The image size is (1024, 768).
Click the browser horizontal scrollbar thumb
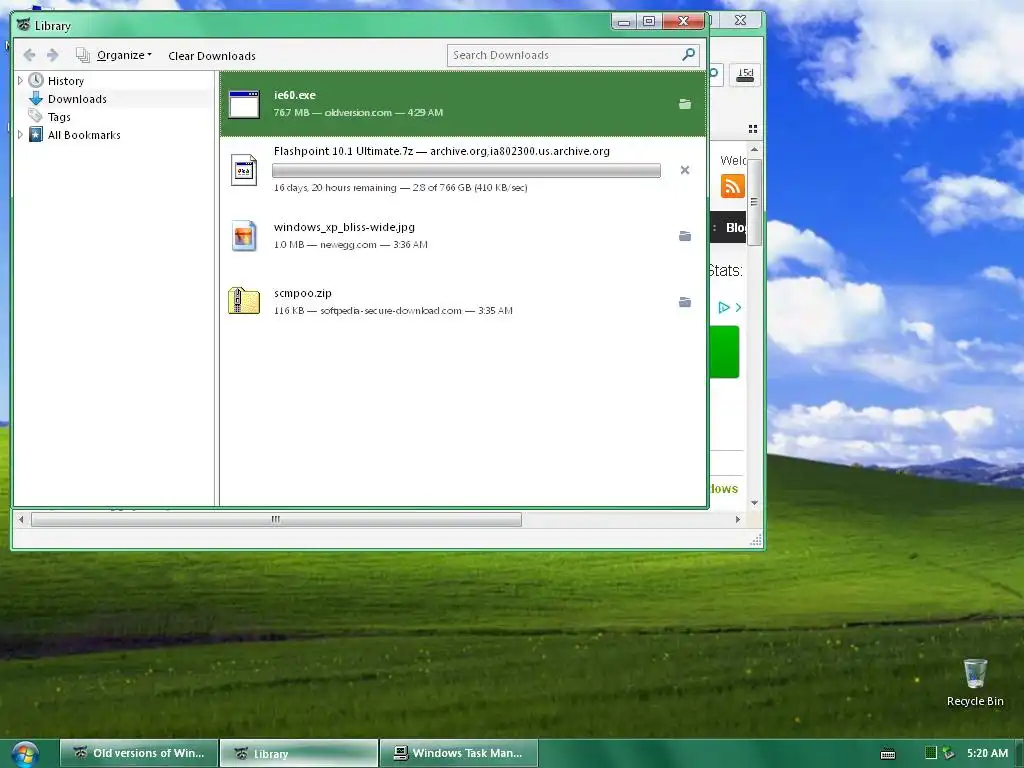click(276, 519)
